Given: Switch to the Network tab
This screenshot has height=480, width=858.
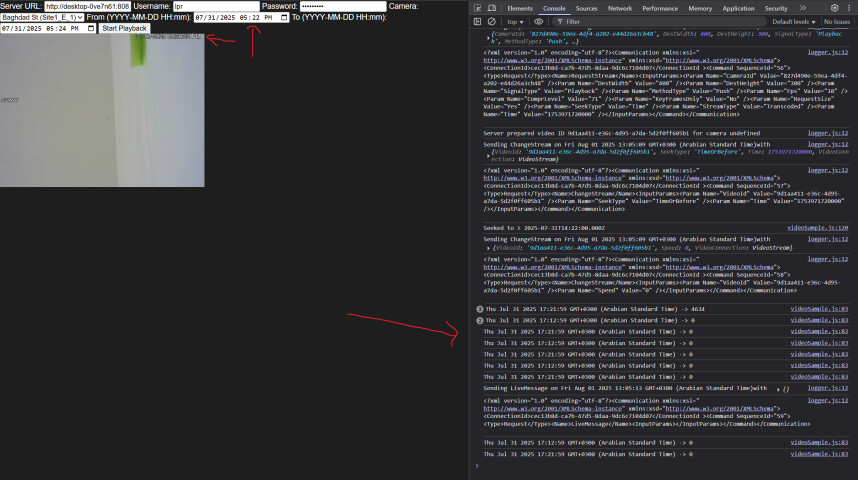Looking at the screenshot, I should [x=620, y=8].
